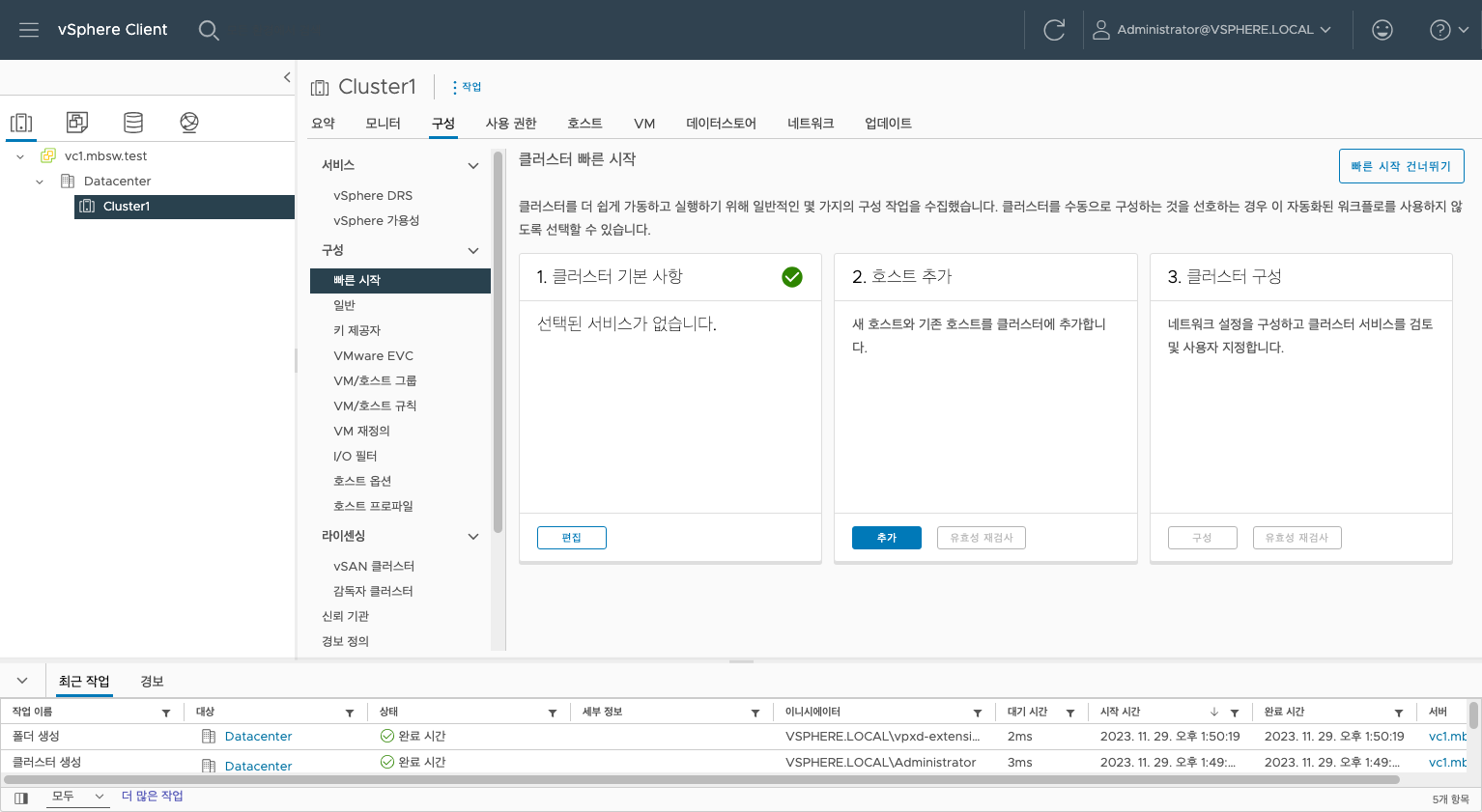
Task: Collapse the 구성 section in side menu
Action: click(x=473, y=251)
